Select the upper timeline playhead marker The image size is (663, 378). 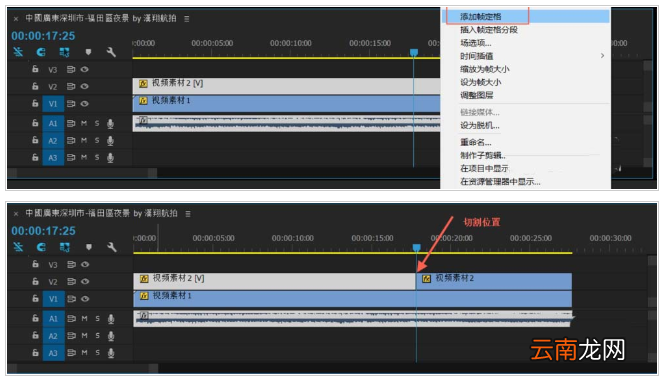click(414, 52)
